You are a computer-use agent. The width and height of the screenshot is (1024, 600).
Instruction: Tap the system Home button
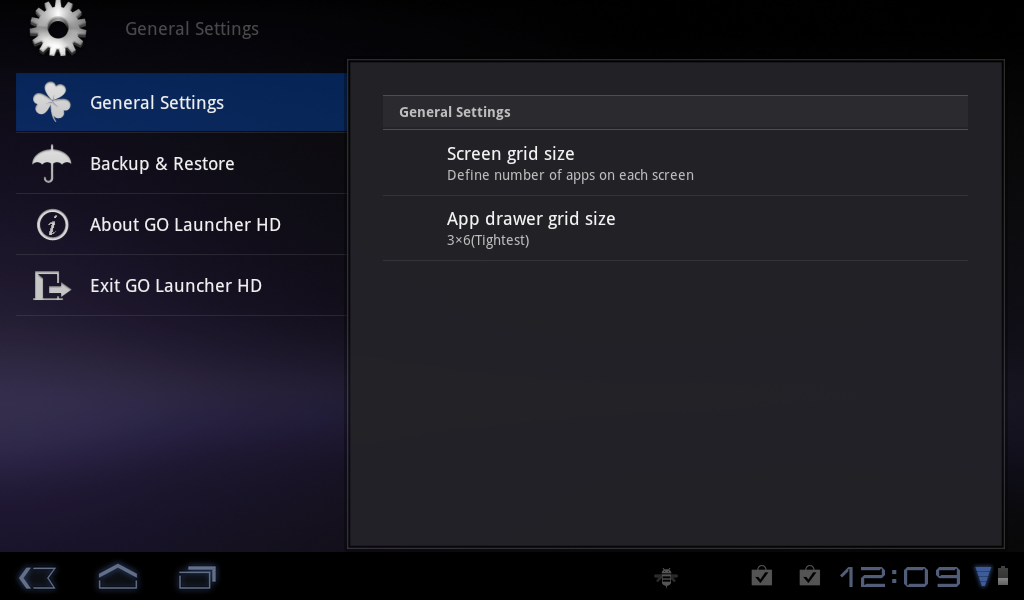coord(118,577)
